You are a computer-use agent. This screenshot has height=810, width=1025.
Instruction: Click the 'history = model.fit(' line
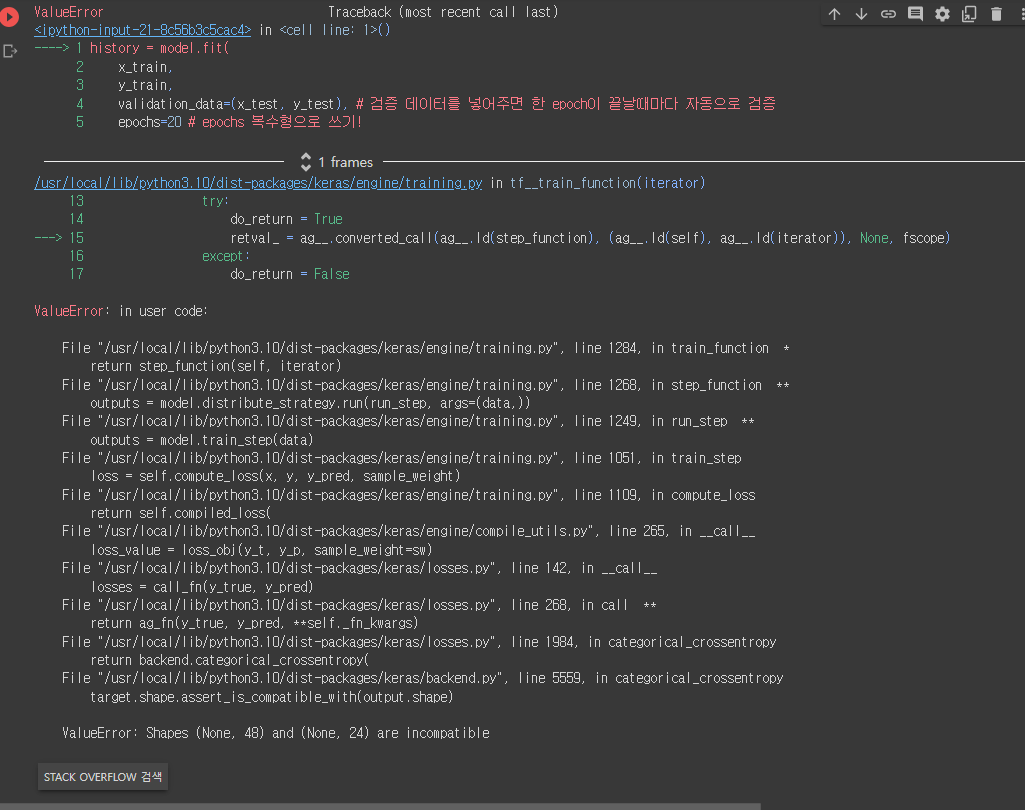(x=159, y=48)
